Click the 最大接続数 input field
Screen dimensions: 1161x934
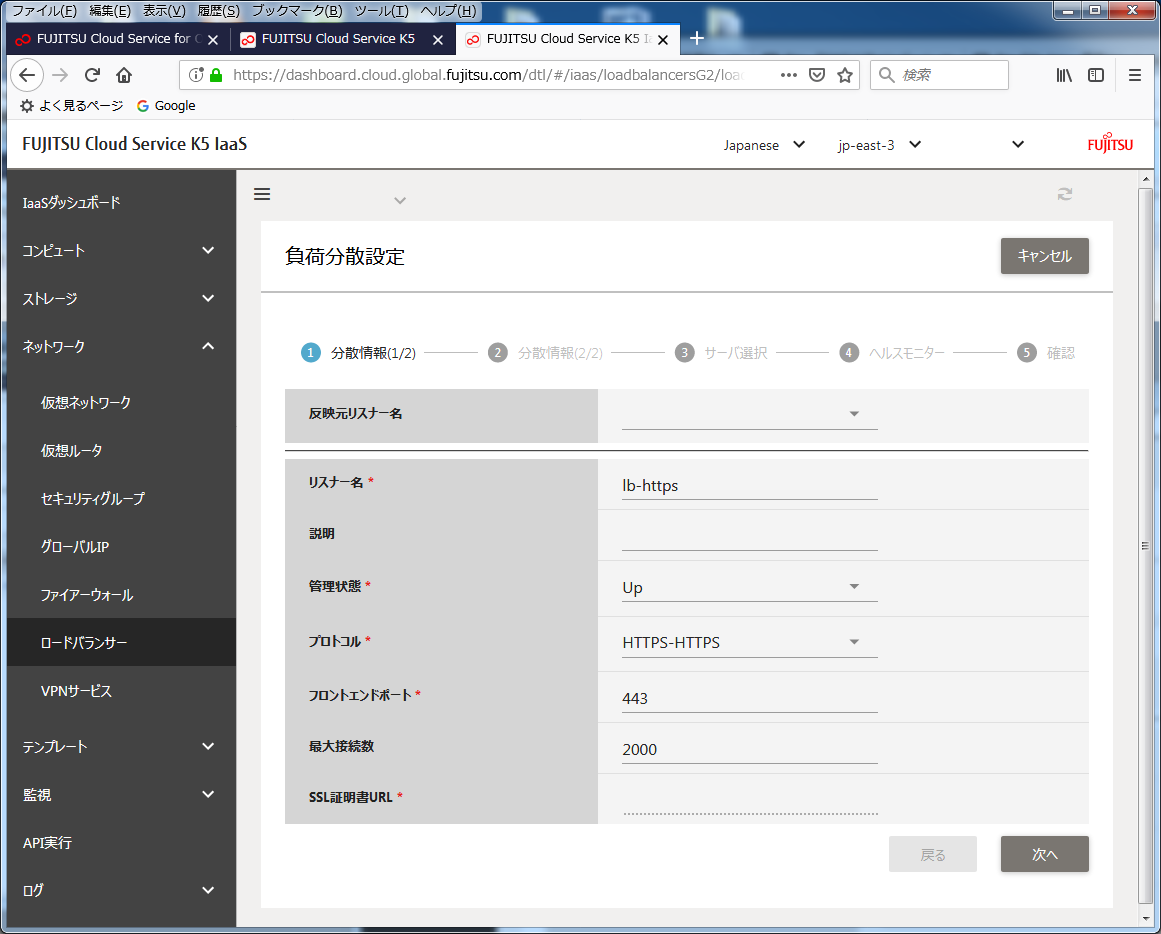(749, 750)
